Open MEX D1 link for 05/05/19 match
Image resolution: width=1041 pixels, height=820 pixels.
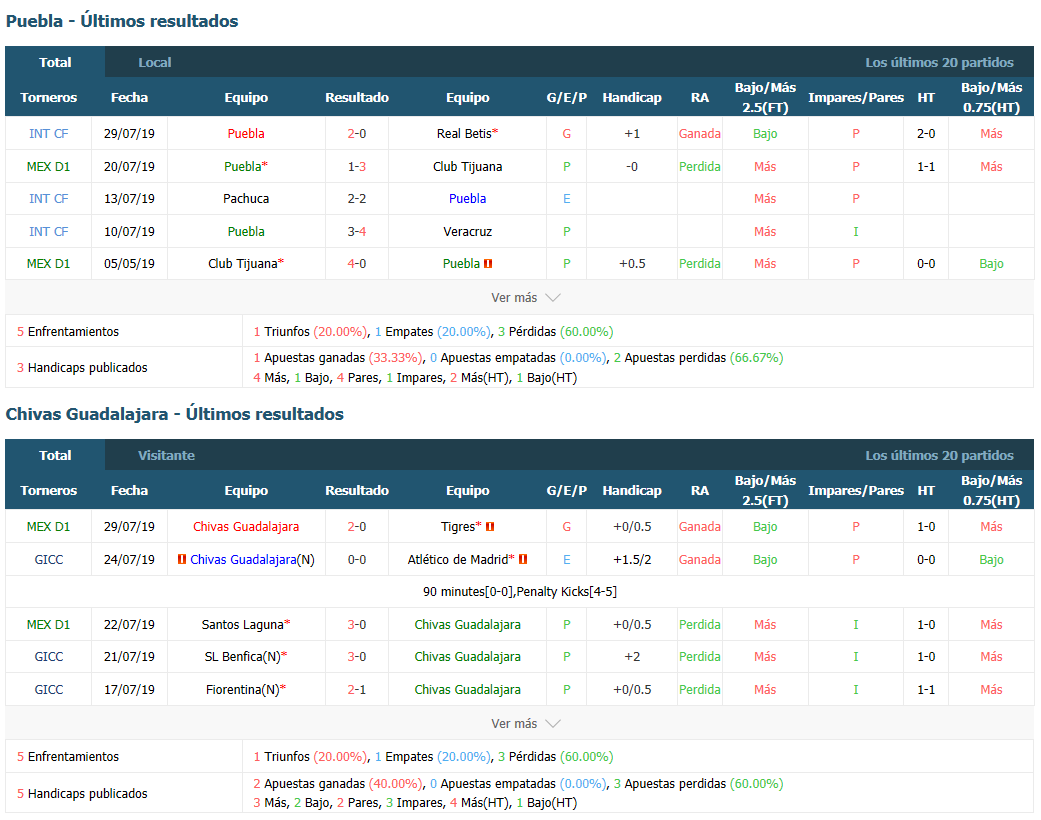(48, 264)
